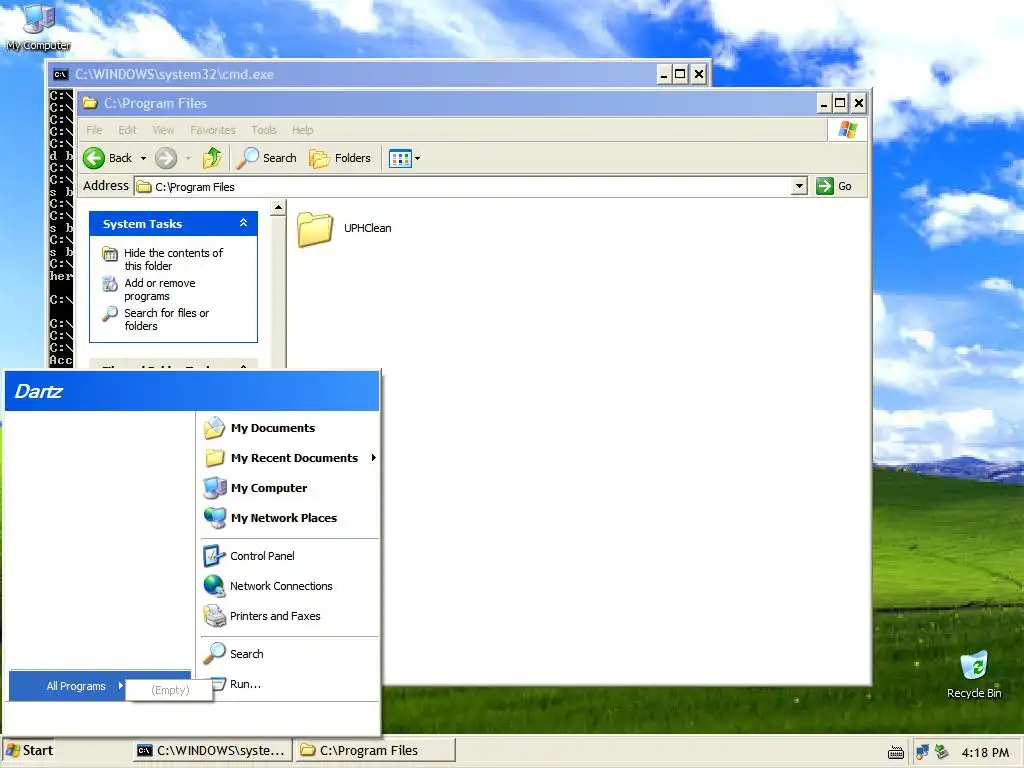Minimize the Program Files window
This screenshot has height=768, width=1024.
pyautogui.click(x=823, y=103)
